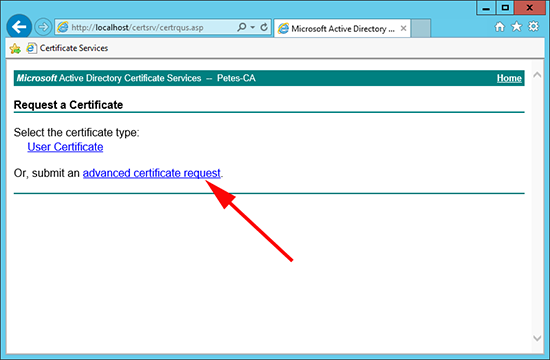Open the address bar dropdown arrow
The image size is (550, 360).
click(253, 27)
